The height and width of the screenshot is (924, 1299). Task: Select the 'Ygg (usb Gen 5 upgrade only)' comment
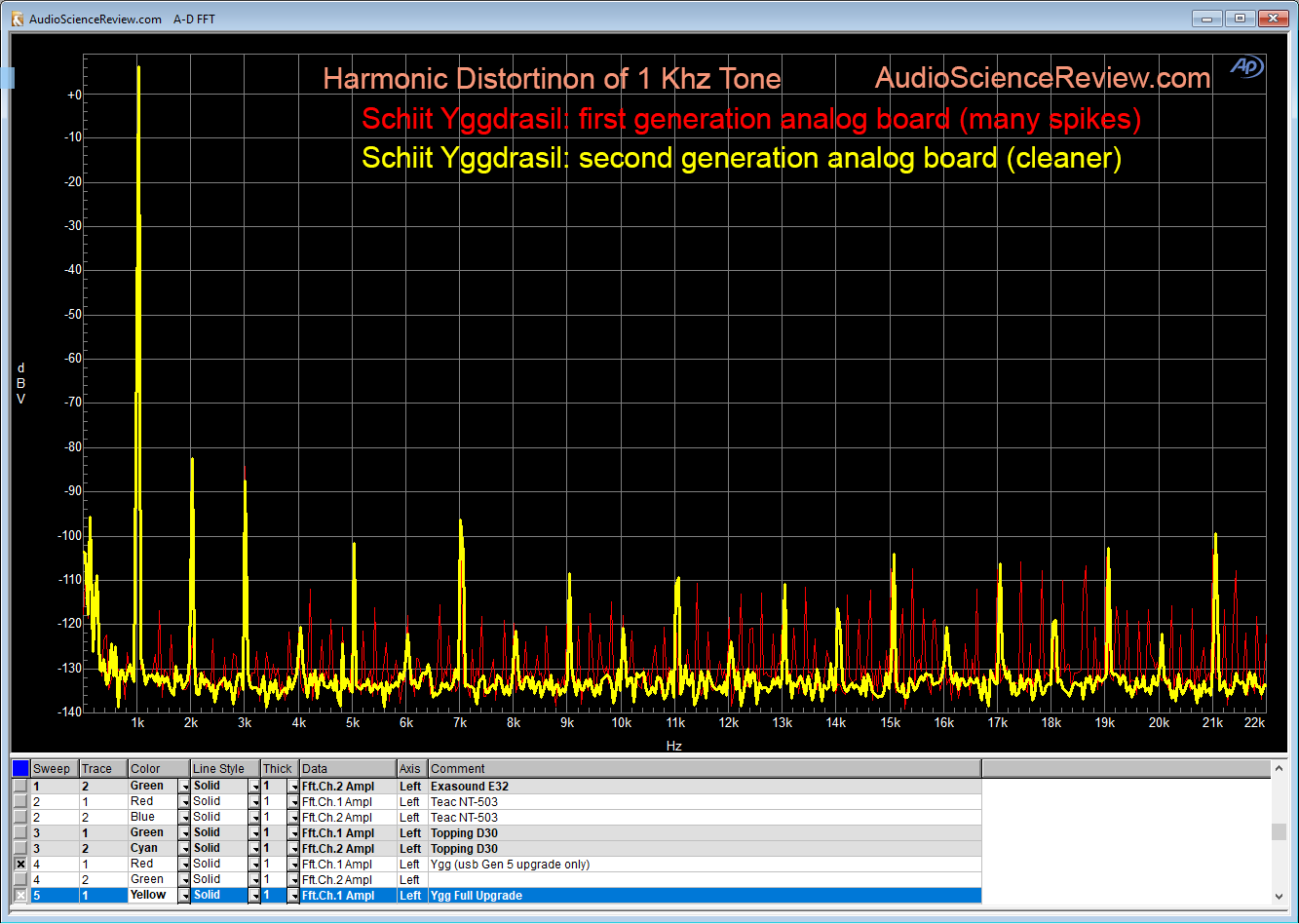click(705, 864)
